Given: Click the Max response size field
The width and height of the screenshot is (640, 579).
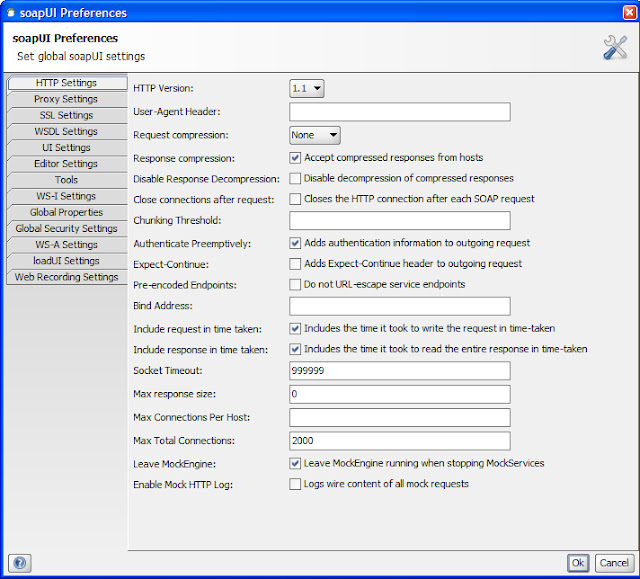Looking at the screenshot, I should [400, 394].
